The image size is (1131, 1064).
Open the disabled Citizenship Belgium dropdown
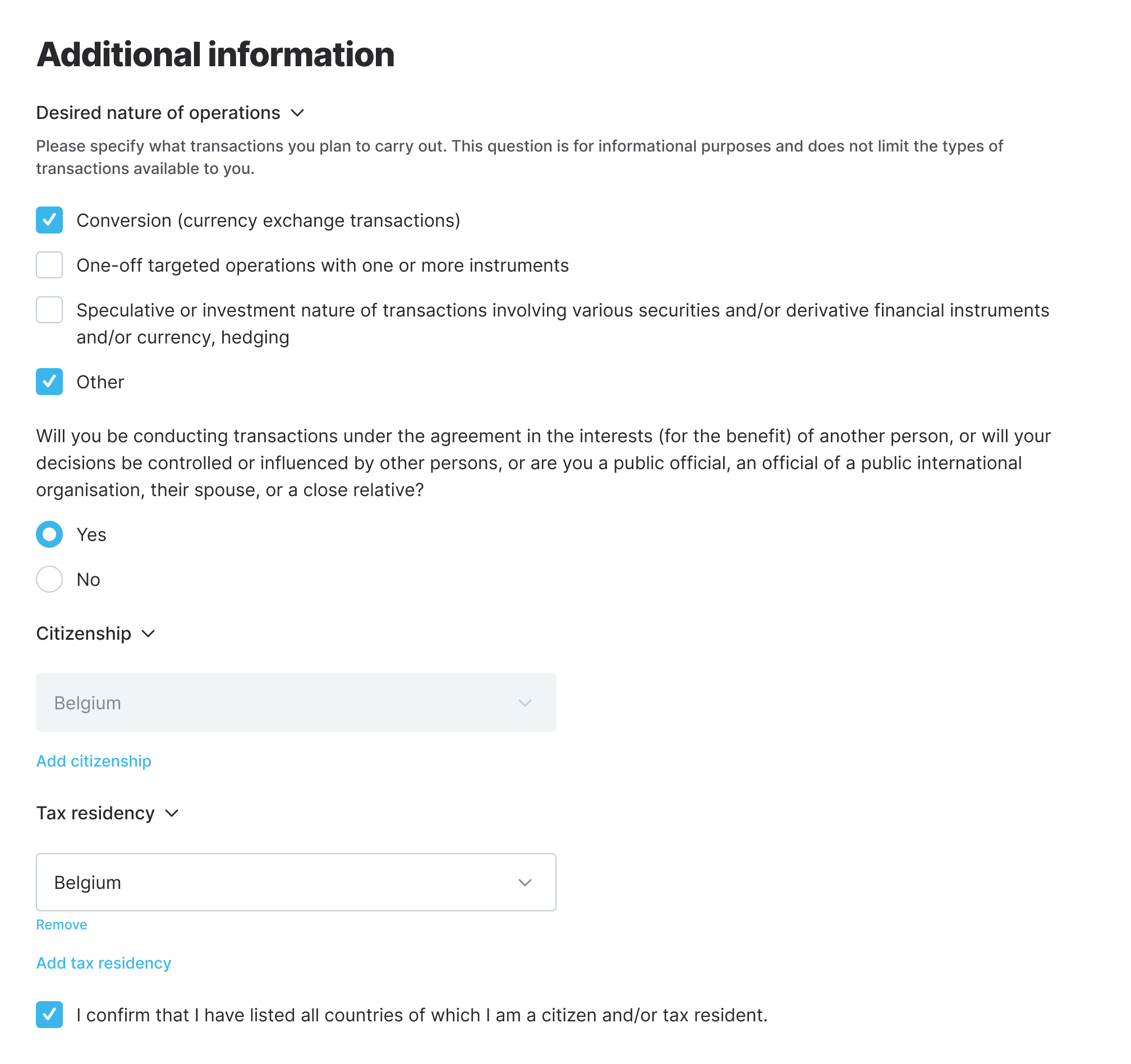[296, 703]
